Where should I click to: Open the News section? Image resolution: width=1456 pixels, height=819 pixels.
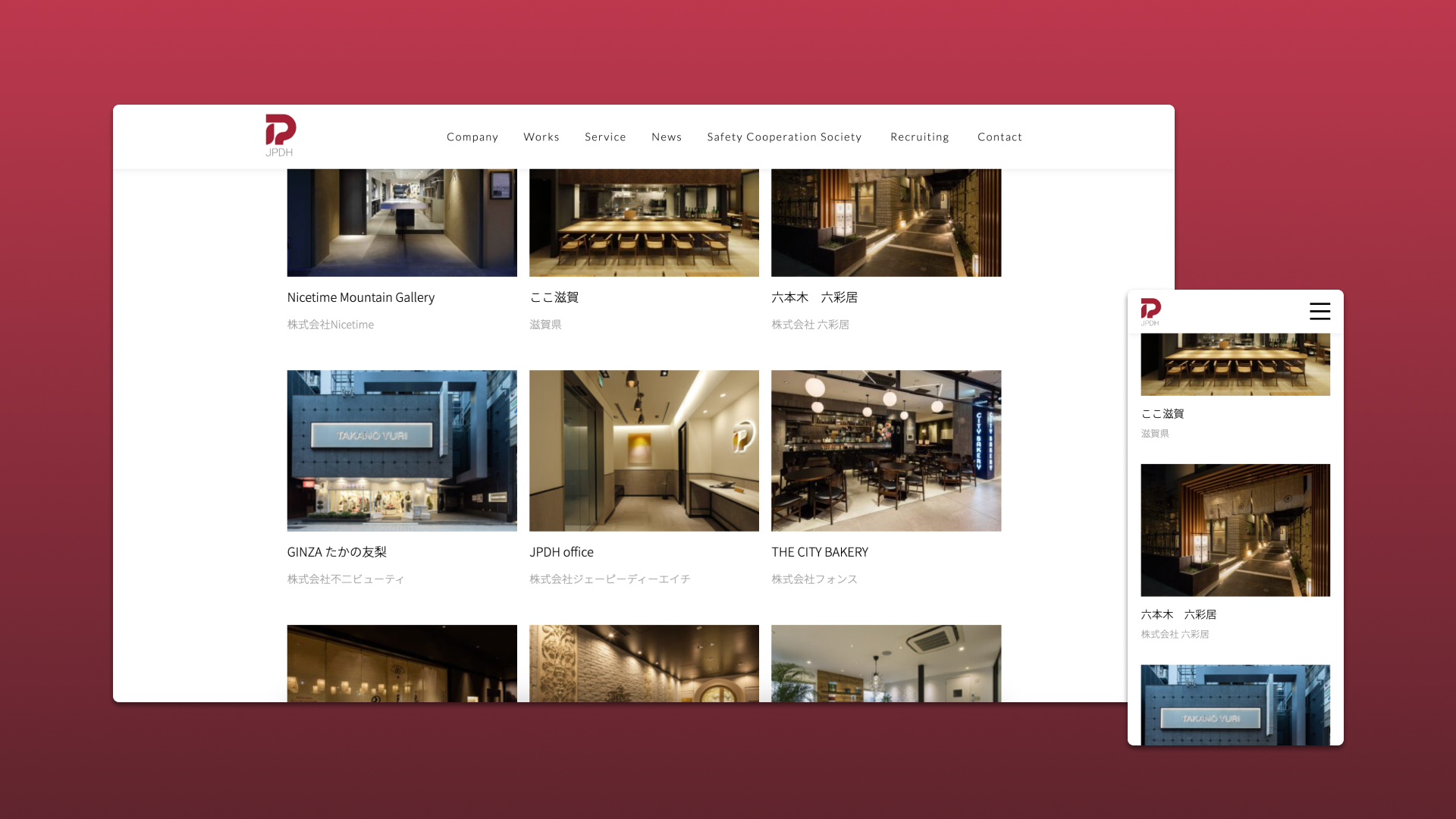[666, 137]
